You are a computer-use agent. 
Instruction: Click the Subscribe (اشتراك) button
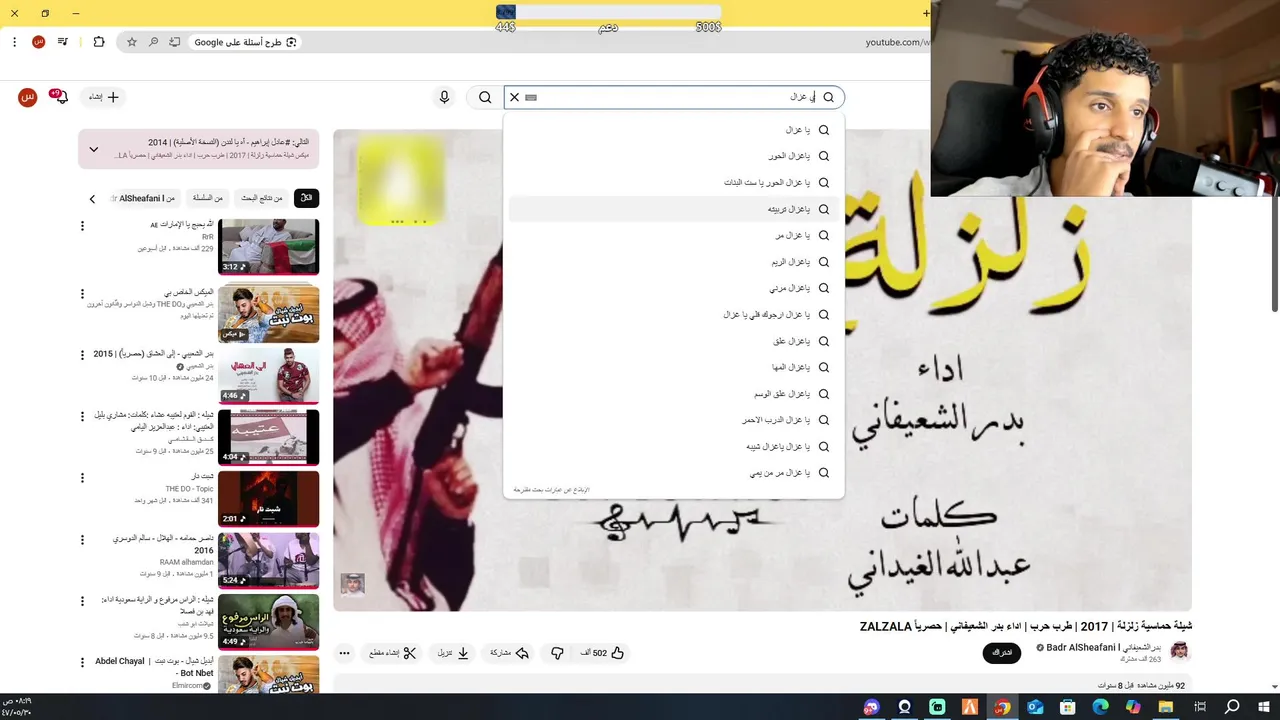point(1002,653)
